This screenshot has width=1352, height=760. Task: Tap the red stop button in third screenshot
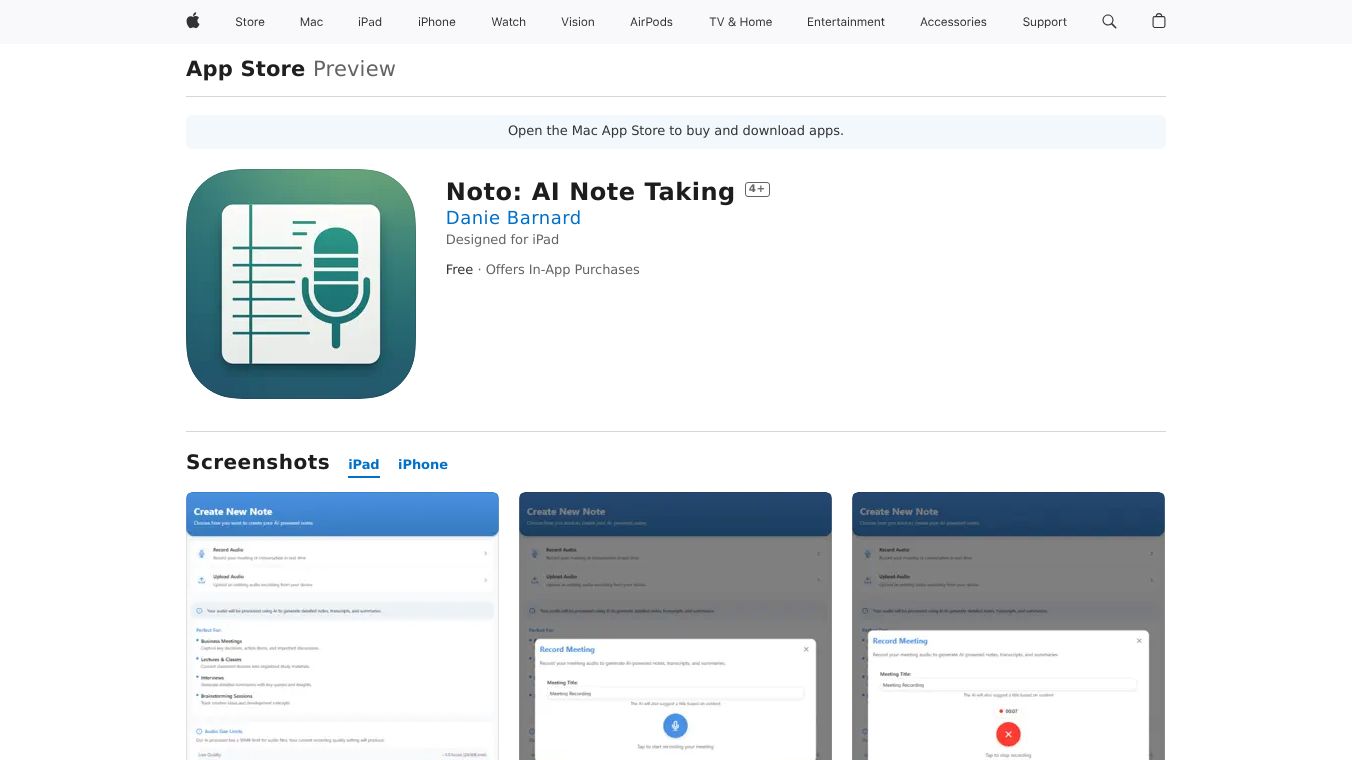[1008, 734]
